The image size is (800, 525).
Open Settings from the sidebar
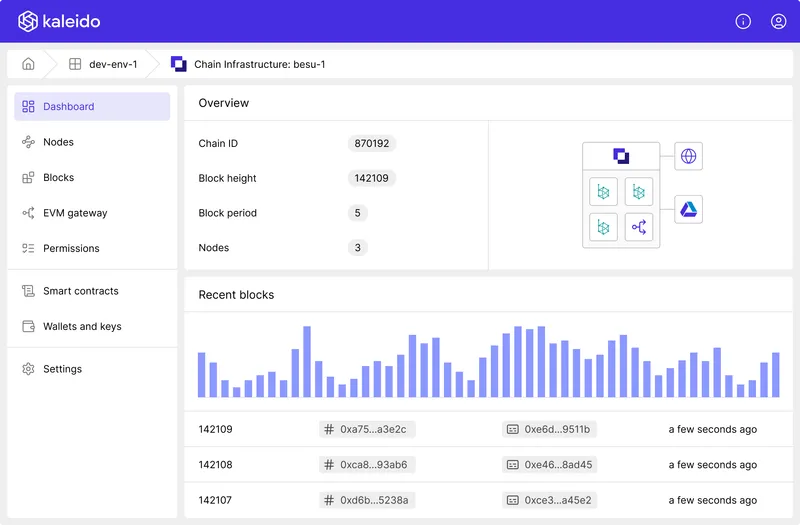[x=62, y=369]
